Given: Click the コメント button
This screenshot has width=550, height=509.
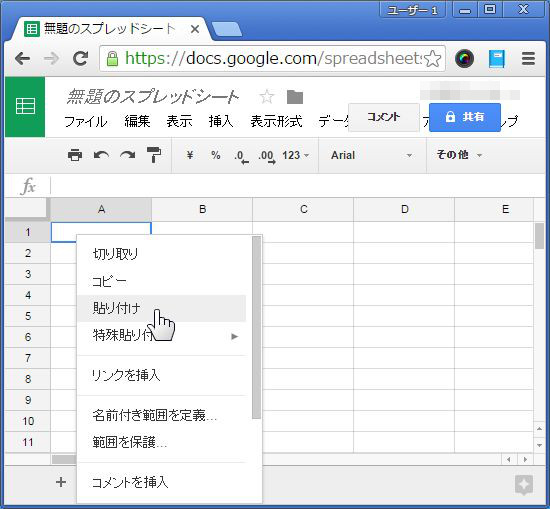Looking at the screenshot, I should click(384, 117).
